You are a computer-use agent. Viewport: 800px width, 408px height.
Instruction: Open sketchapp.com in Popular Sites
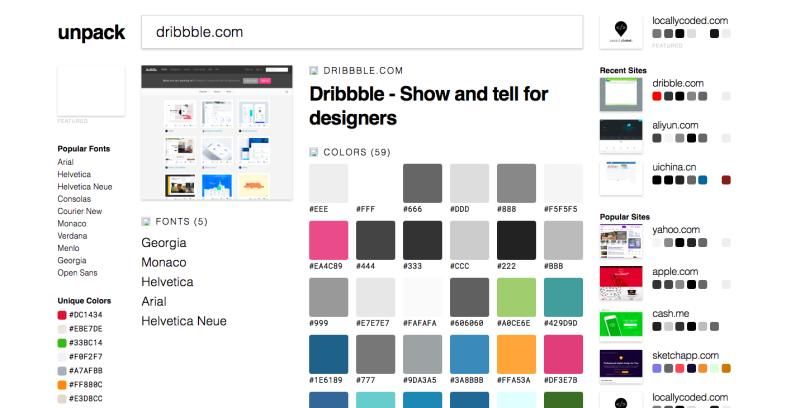pyautogui.click(x=685, y=355)
